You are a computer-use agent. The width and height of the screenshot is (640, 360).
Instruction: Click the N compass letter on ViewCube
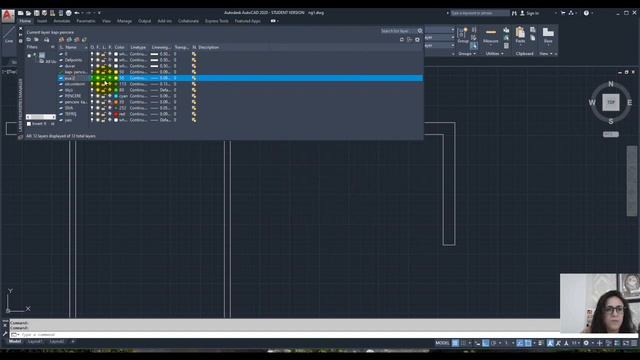pyautogui.click(x=611, y=84)
